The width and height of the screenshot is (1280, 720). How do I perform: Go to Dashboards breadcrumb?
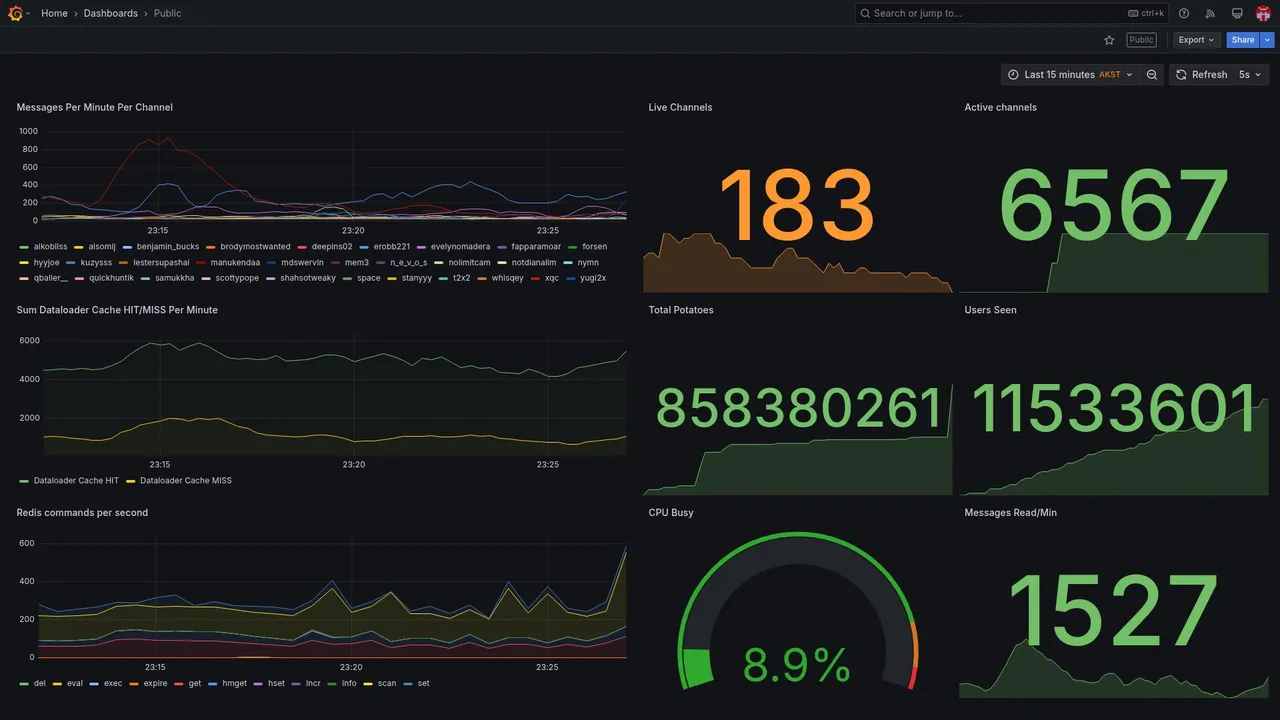point(111,13)
